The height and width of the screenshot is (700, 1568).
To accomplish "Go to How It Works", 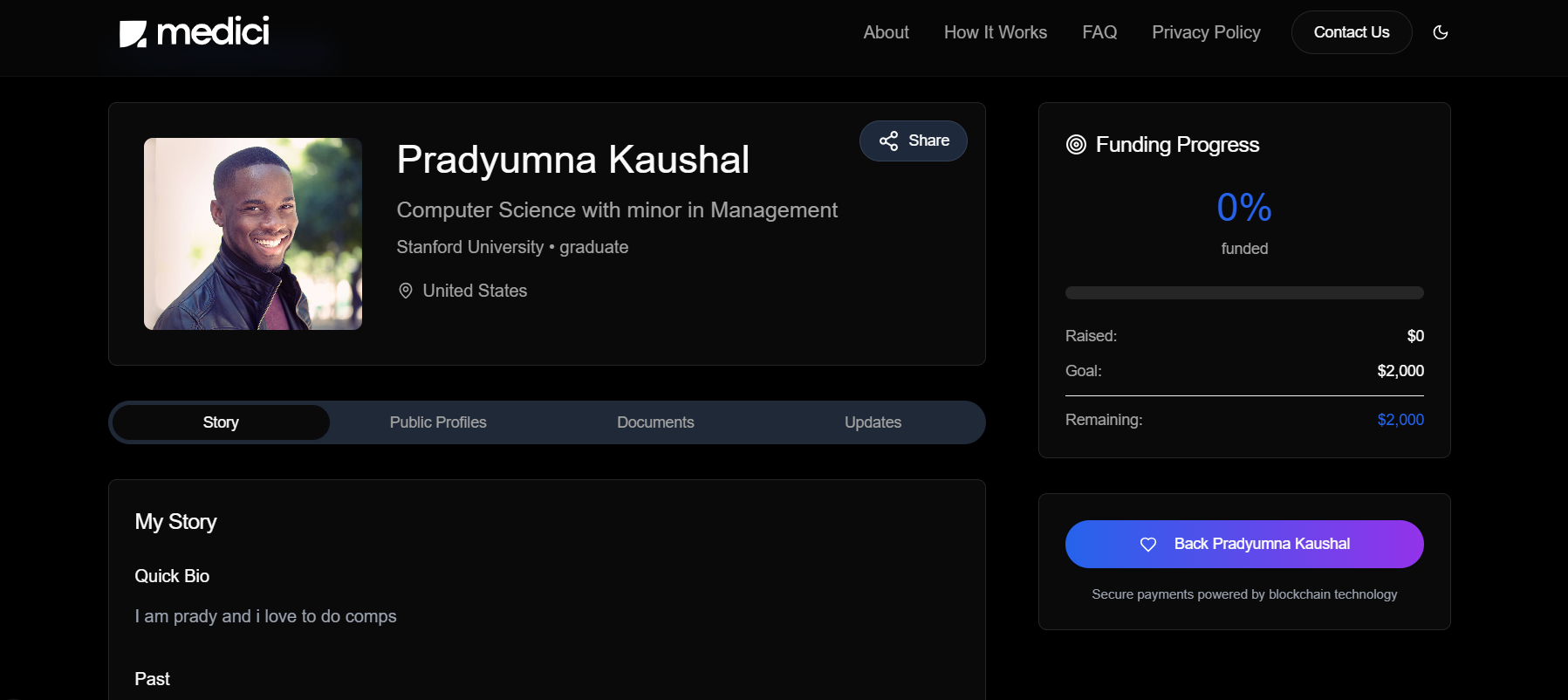I will [x=995, y=32].
